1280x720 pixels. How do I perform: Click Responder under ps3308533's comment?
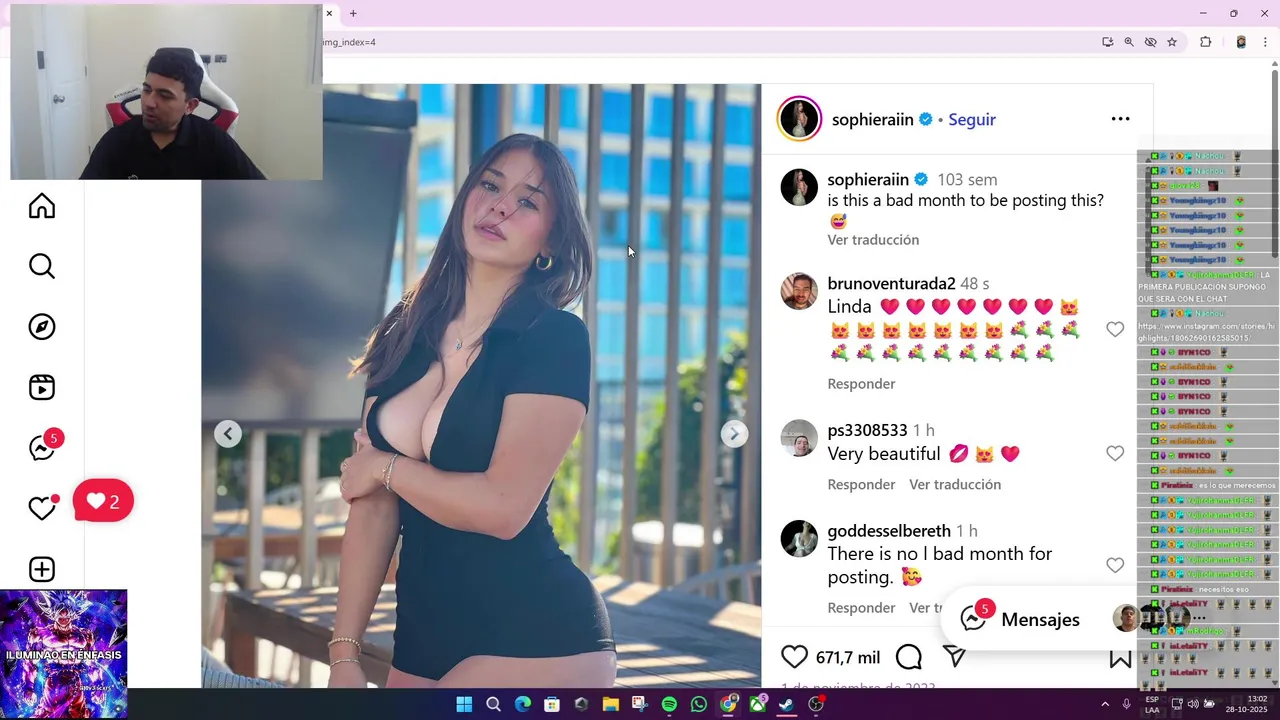point(861,484)
